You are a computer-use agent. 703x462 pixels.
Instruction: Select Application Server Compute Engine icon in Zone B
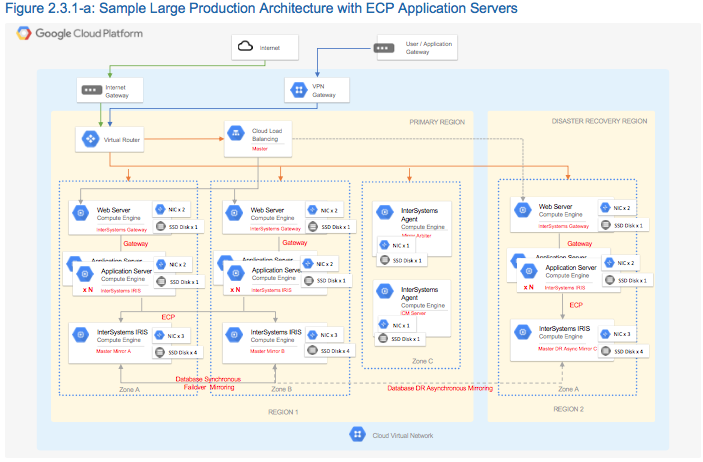236,273
